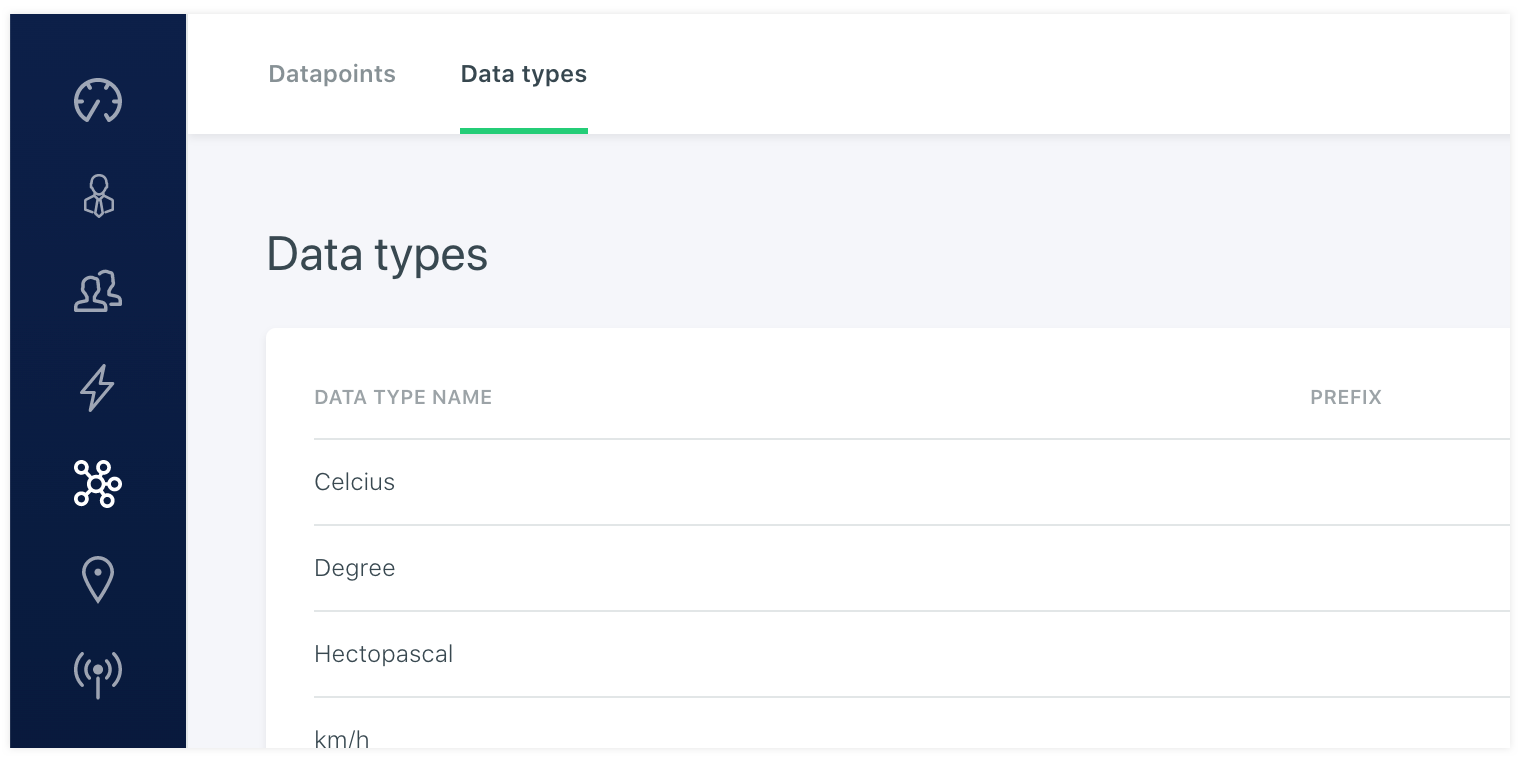Select the broadcast antenna sidebar icon
This screenshot has height=760, width=1520.
pyautogui.click(x=98, y=675)
